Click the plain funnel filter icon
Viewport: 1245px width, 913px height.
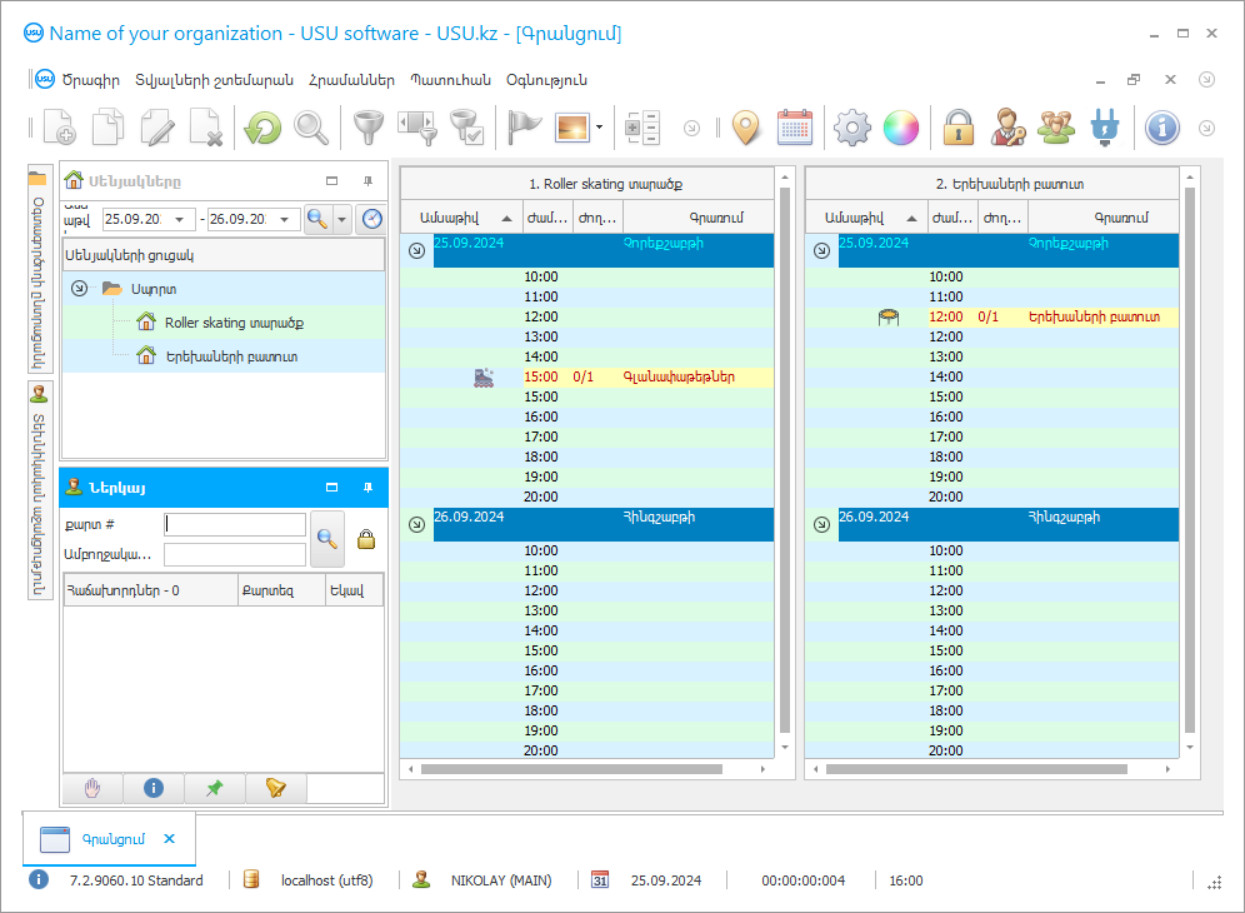click(370, 128)
